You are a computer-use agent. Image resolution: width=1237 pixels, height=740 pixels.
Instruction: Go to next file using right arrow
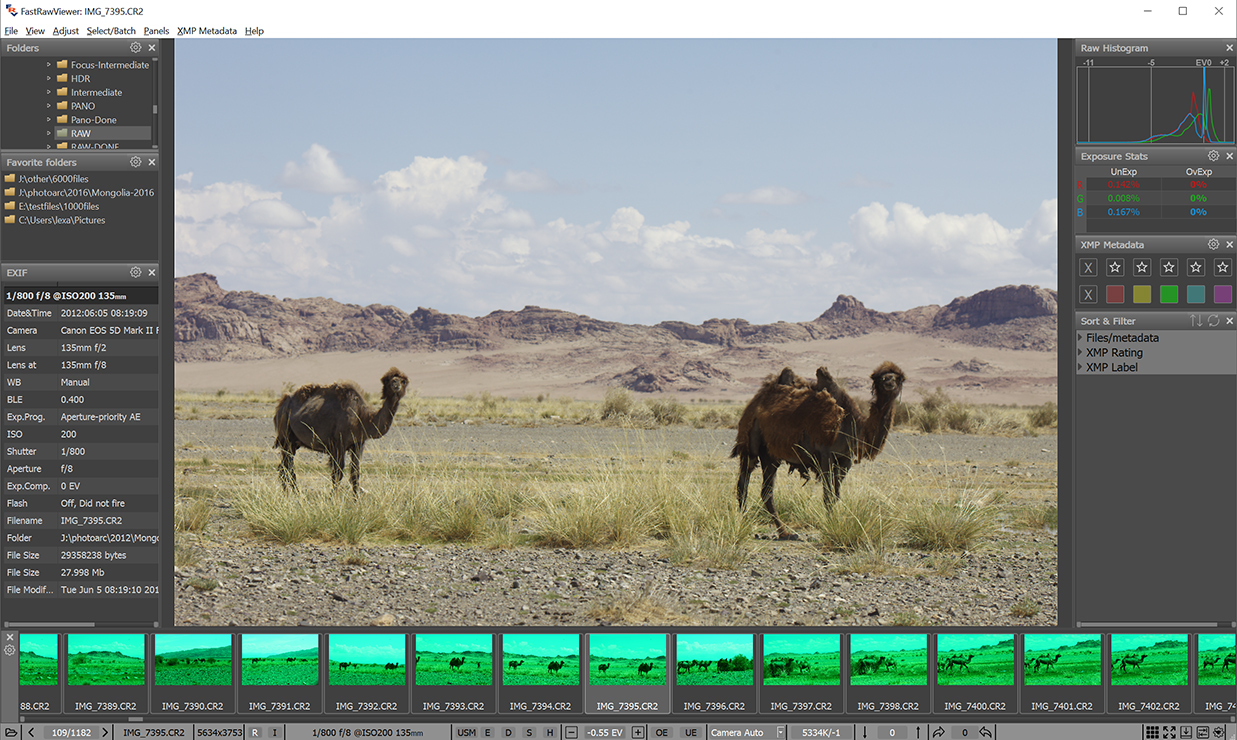105,732
